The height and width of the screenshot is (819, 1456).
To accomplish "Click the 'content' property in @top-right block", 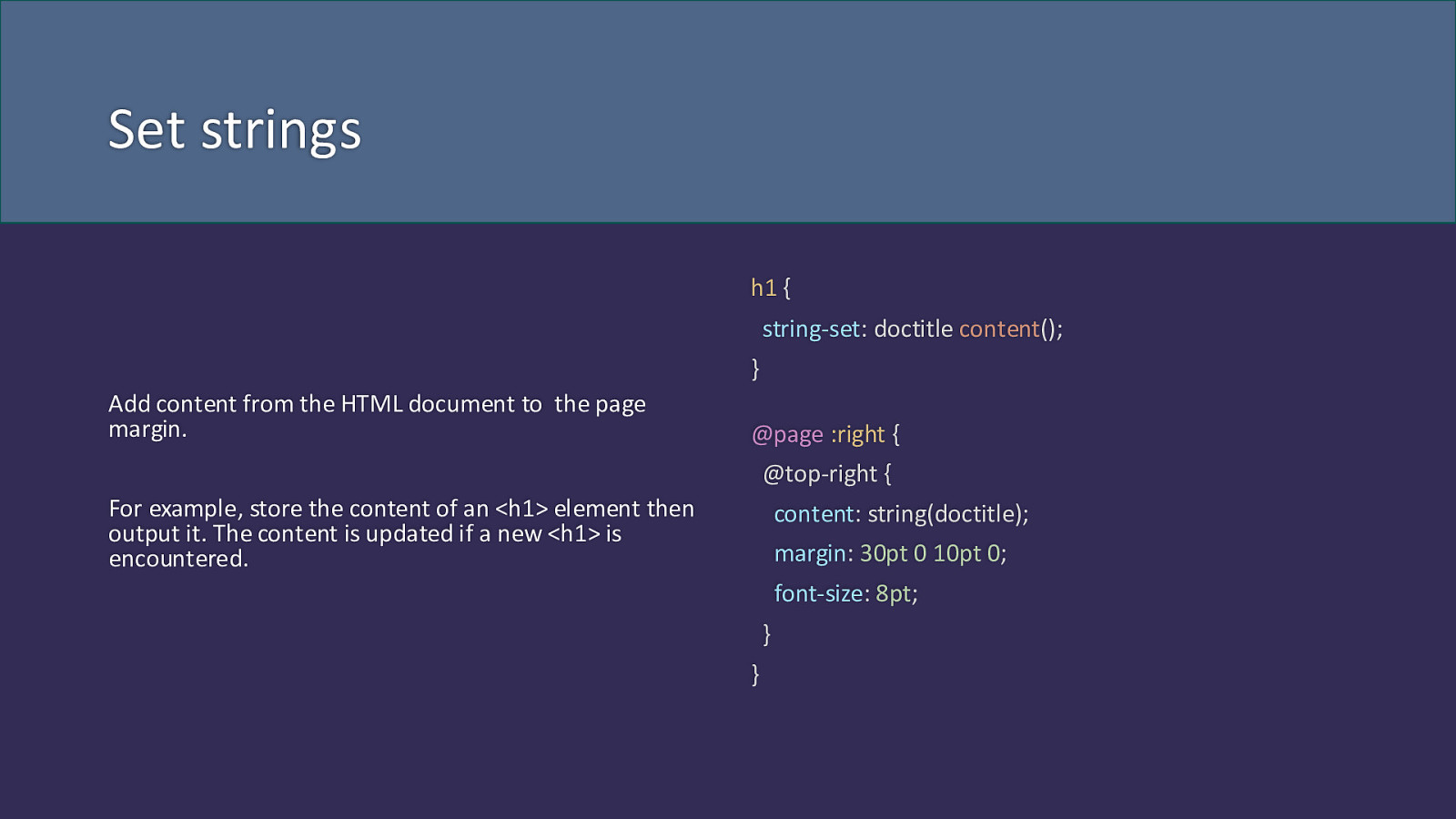I will 814,514.
